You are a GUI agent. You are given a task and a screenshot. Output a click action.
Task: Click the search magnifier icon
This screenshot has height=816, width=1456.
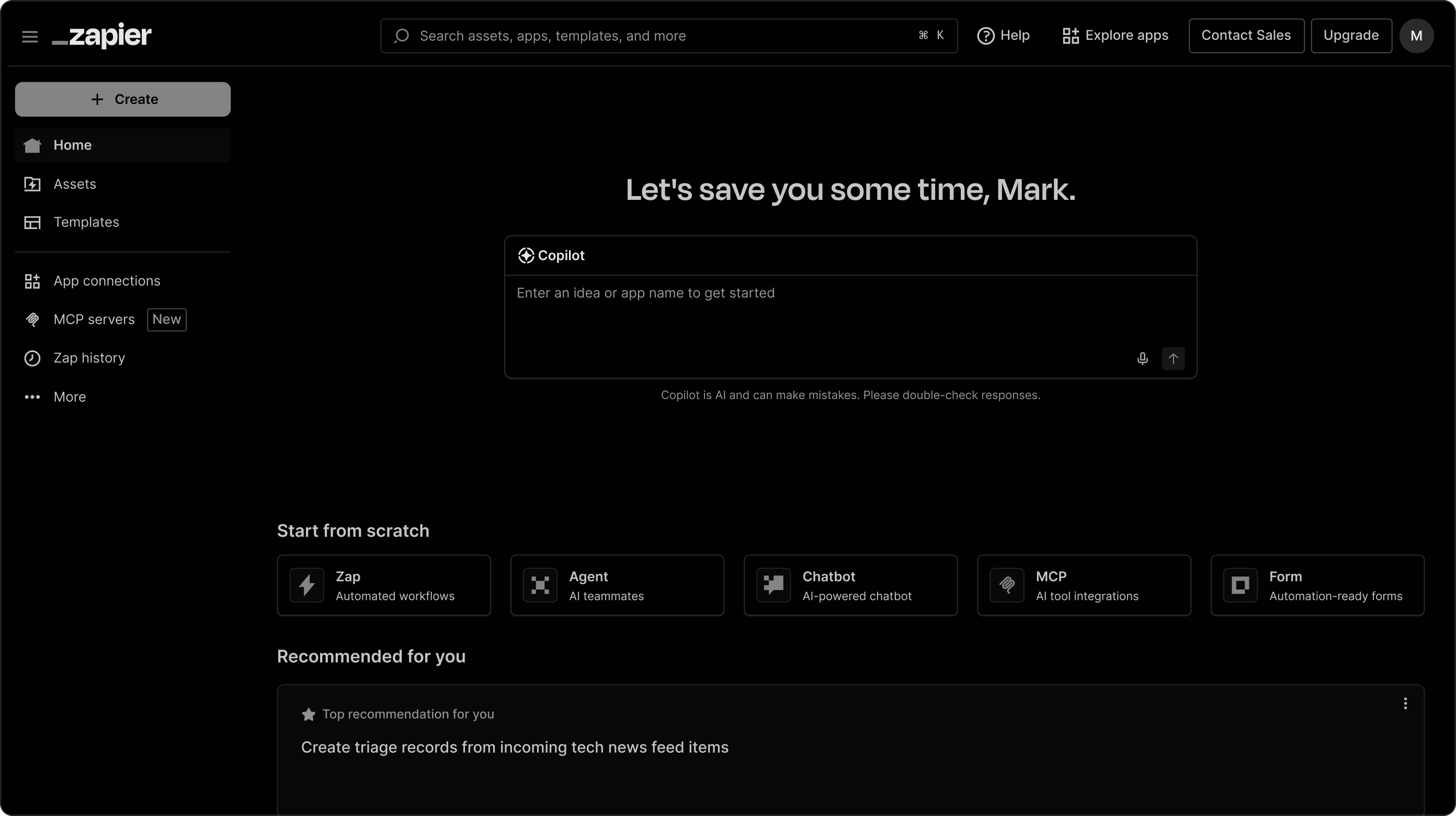401,36
